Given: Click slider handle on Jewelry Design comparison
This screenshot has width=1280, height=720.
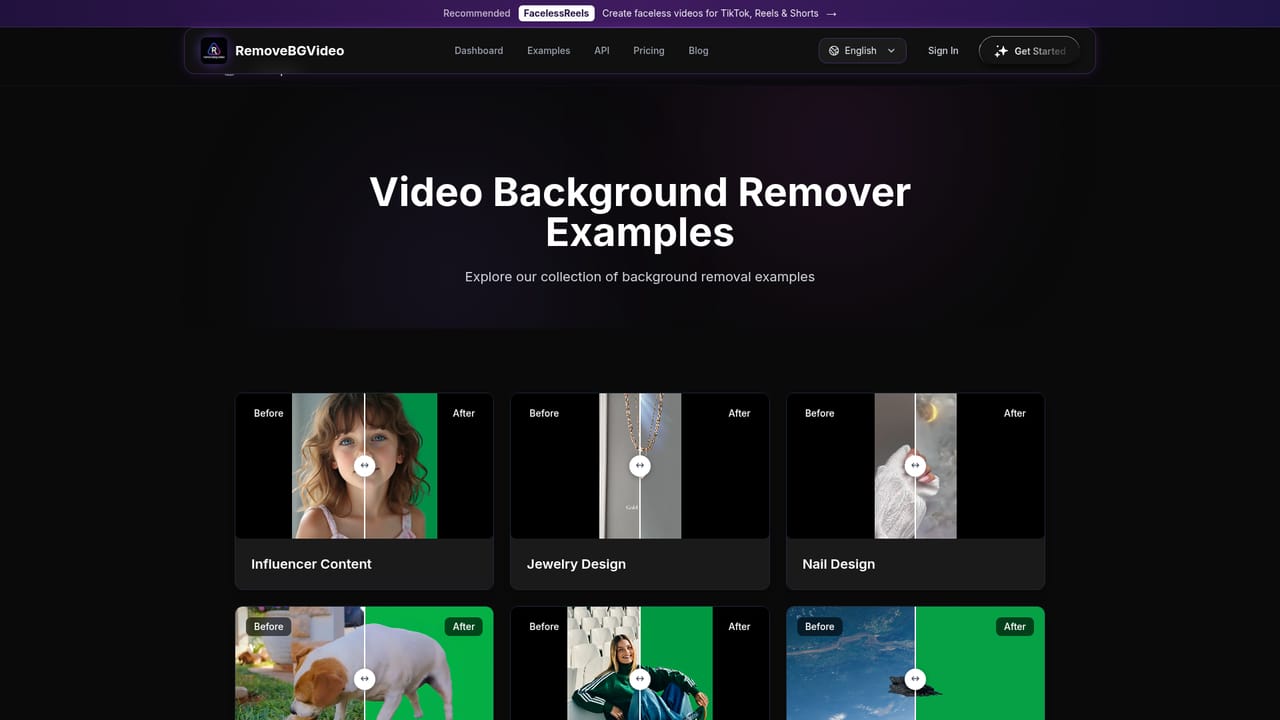Looking at the screenshot, I should point(640,466).
